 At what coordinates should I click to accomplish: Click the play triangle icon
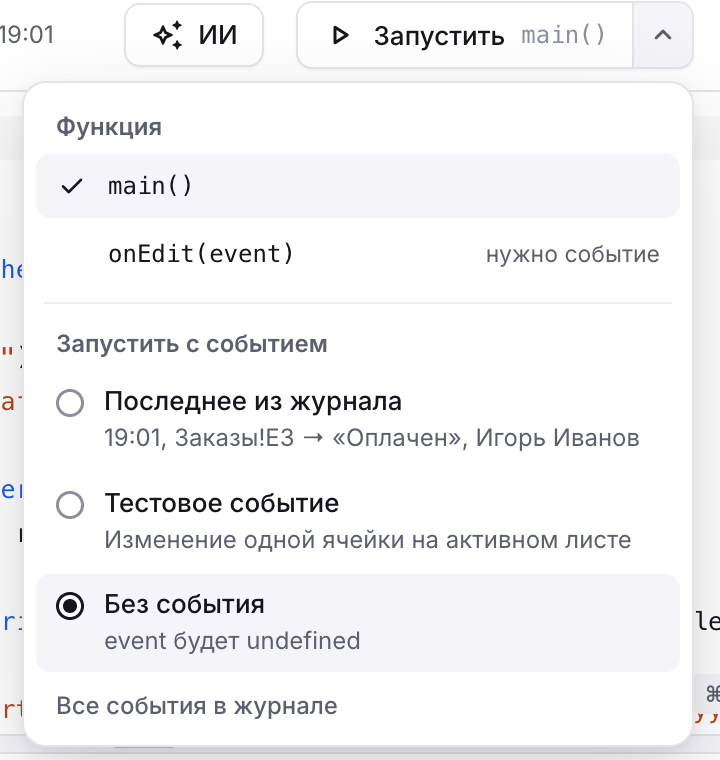coord(340,35)
